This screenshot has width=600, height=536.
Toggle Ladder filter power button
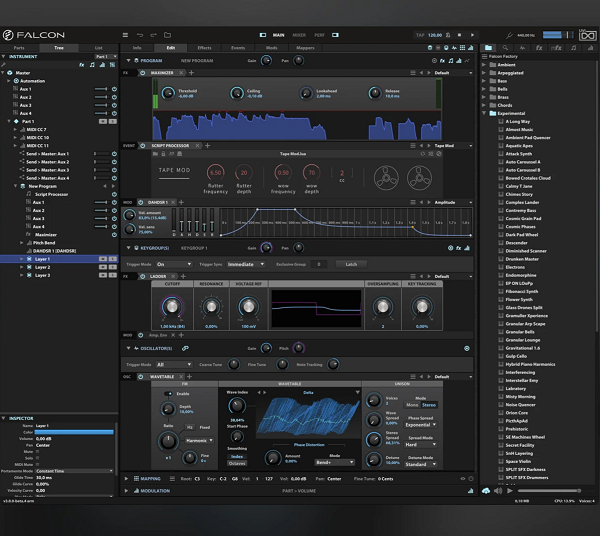click(143, 276)
